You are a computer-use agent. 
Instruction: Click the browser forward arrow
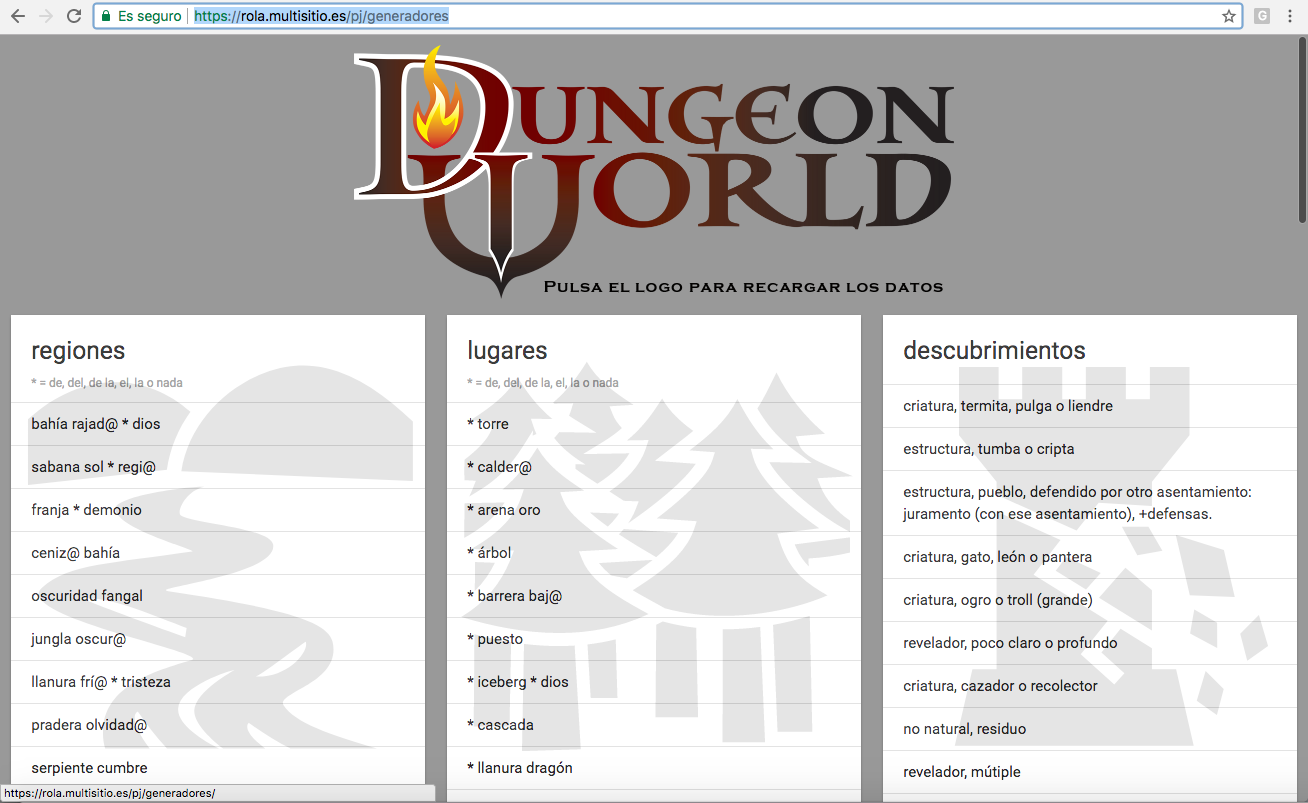(x=46, y=16)
